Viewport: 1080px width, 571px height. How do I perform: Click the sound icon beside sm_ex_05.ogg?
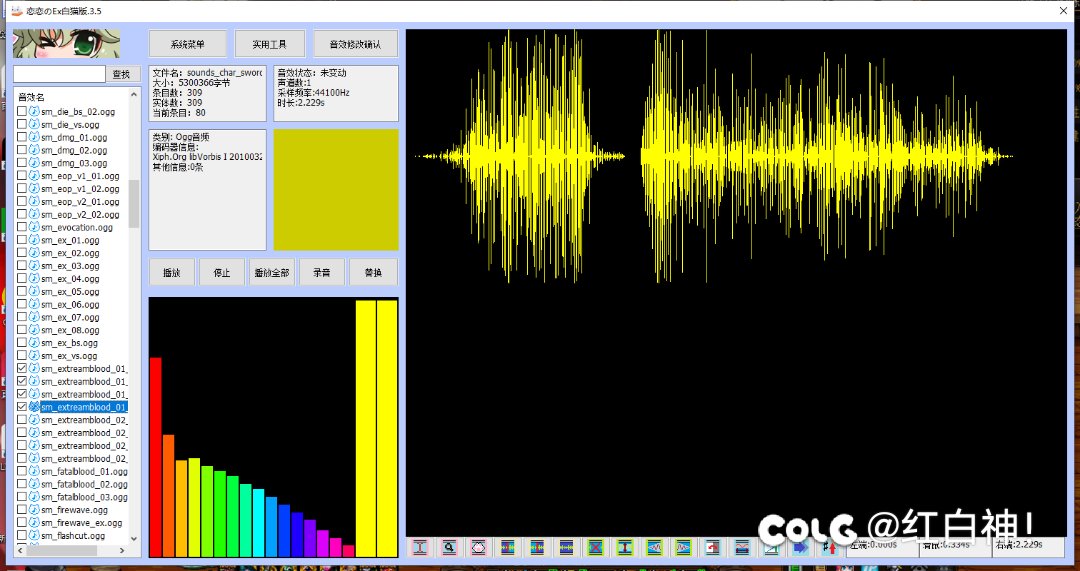(x=34, y=291)
